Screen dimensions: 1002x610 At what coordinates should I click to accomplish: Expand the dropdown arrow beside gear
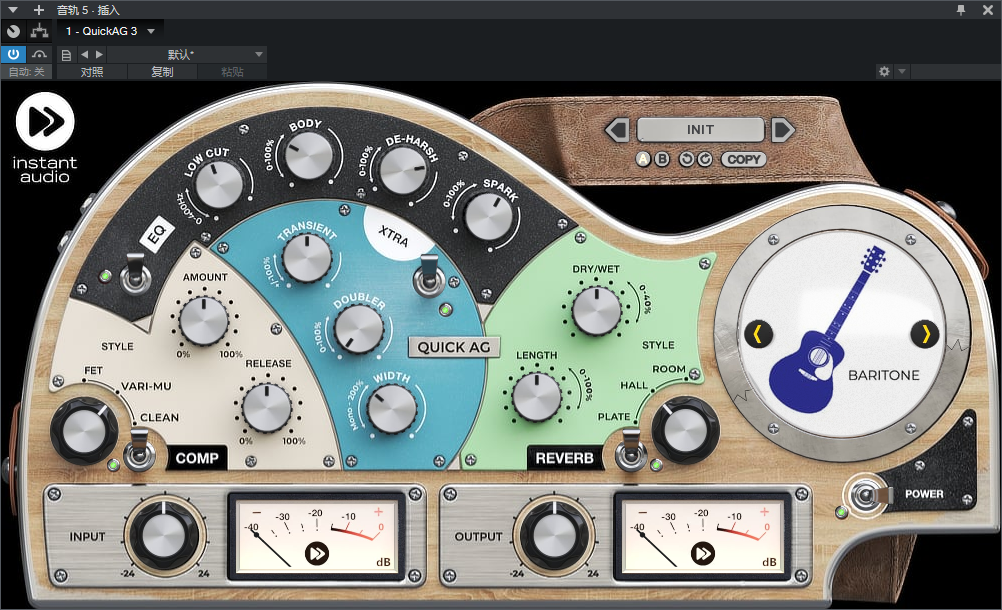[x=902, y=72]
